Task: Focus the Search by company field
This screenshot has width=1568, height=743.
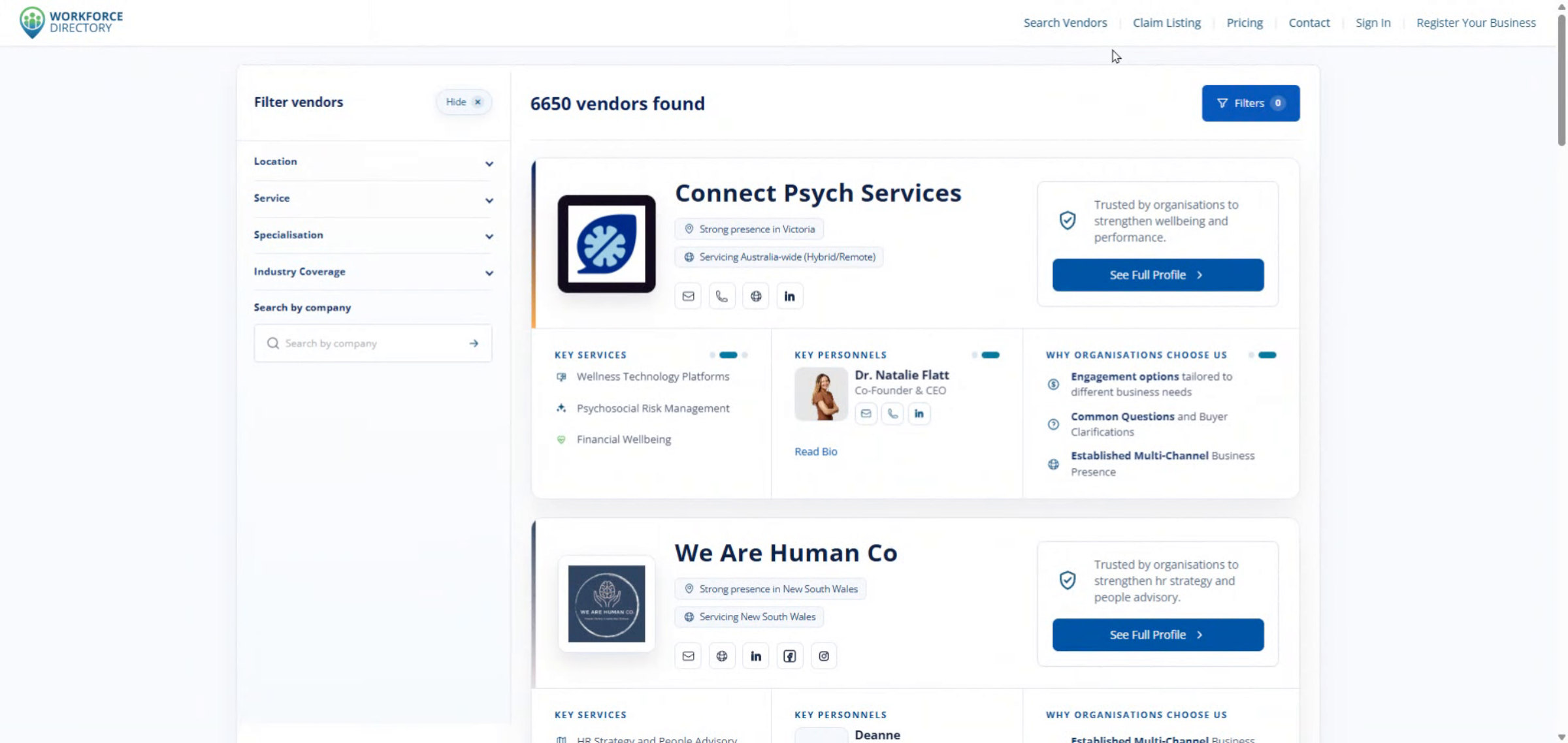Action: [373, 343]
